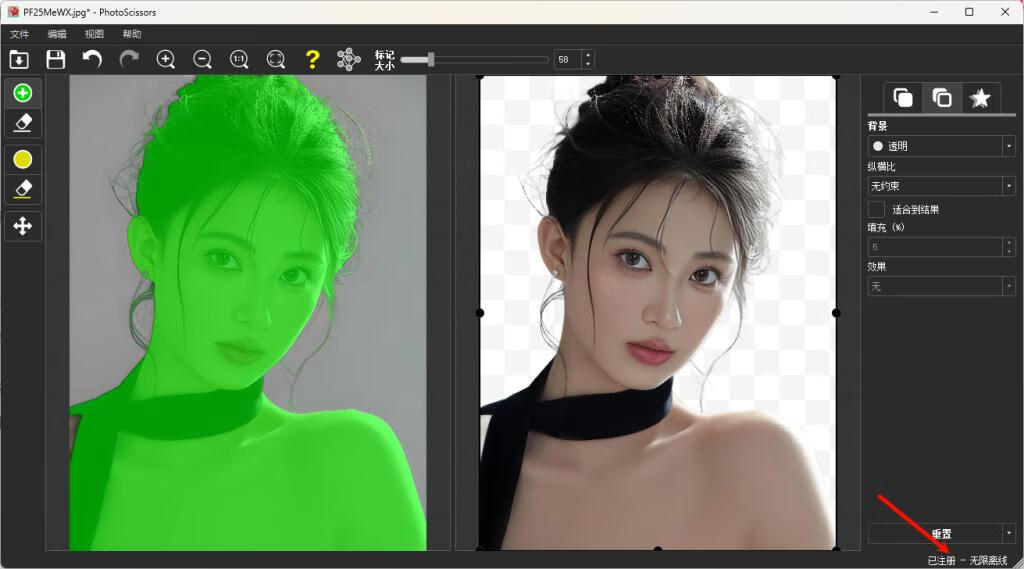The width and height of the screenshot is (1024, 569).
Task: Click the 重置 button
Action: click(935, 533)
